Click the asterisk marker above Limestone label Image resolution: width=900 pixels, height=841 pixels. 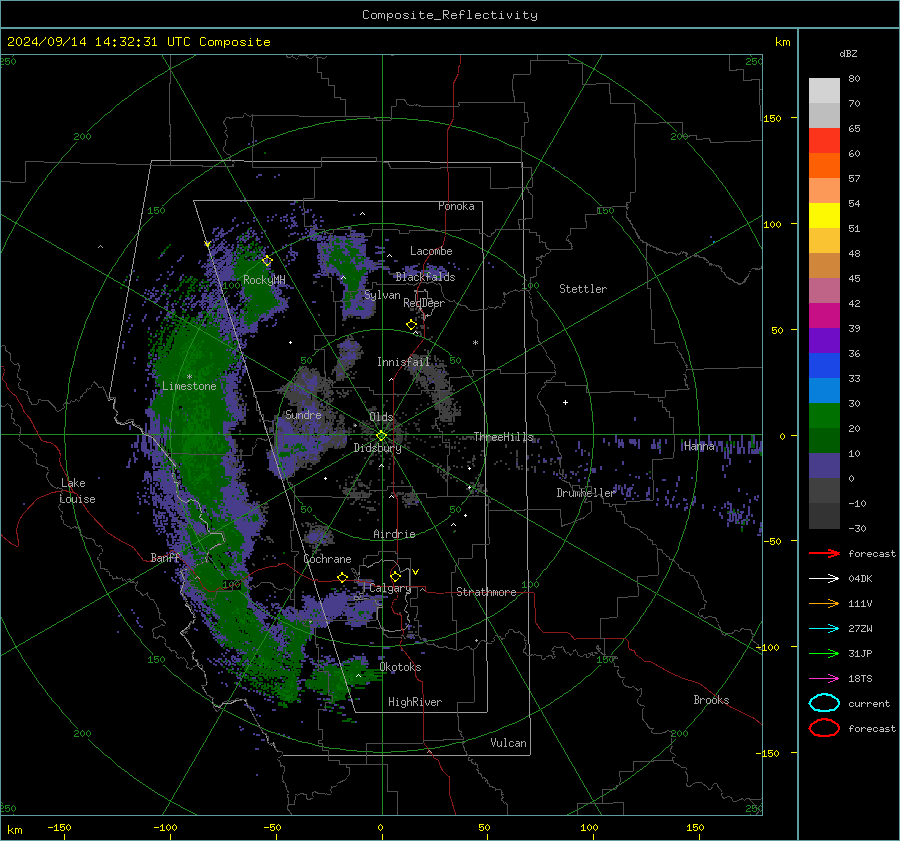pyautogui.click(x=189, y=377)
